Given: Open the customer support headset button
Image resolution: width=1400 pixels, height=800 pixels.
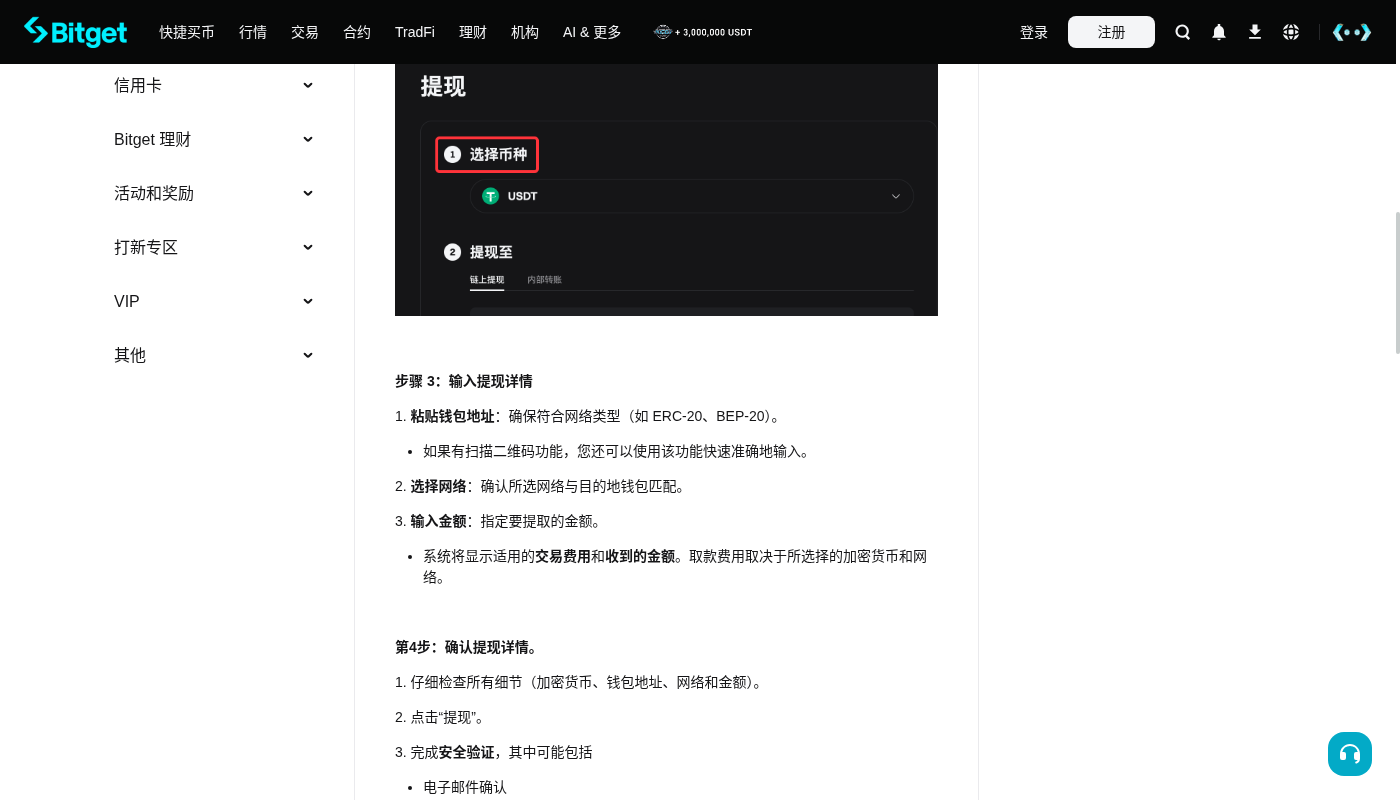Looking at the screenshot, I should pos(1350,754).
